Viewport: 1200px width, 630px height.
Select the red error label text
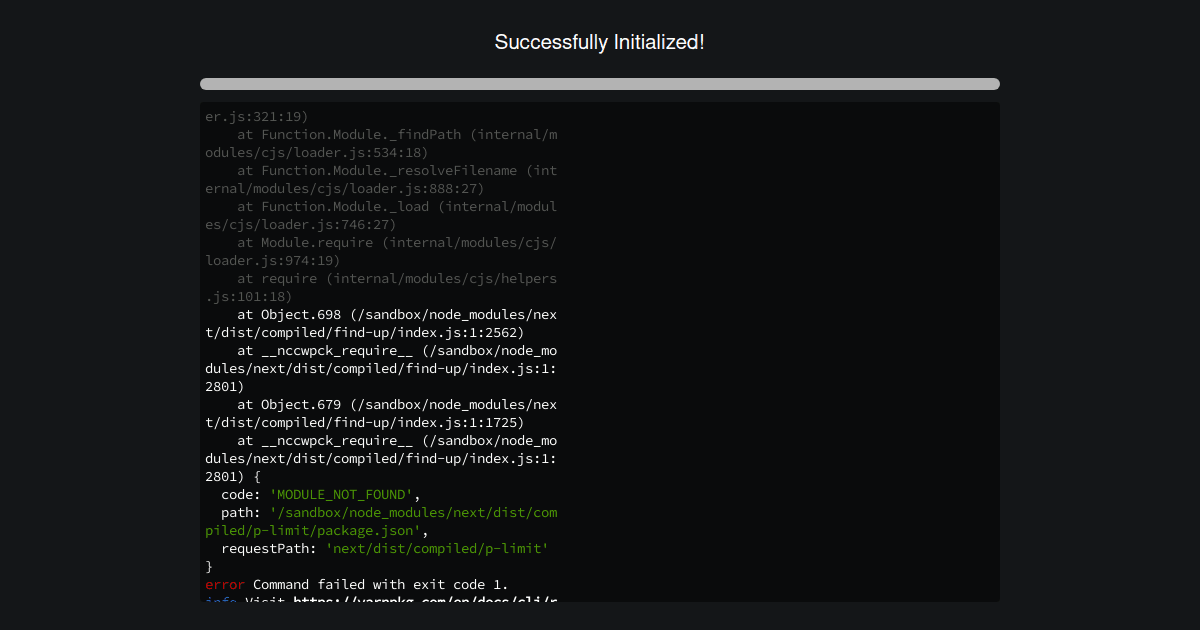coord(222,584)
